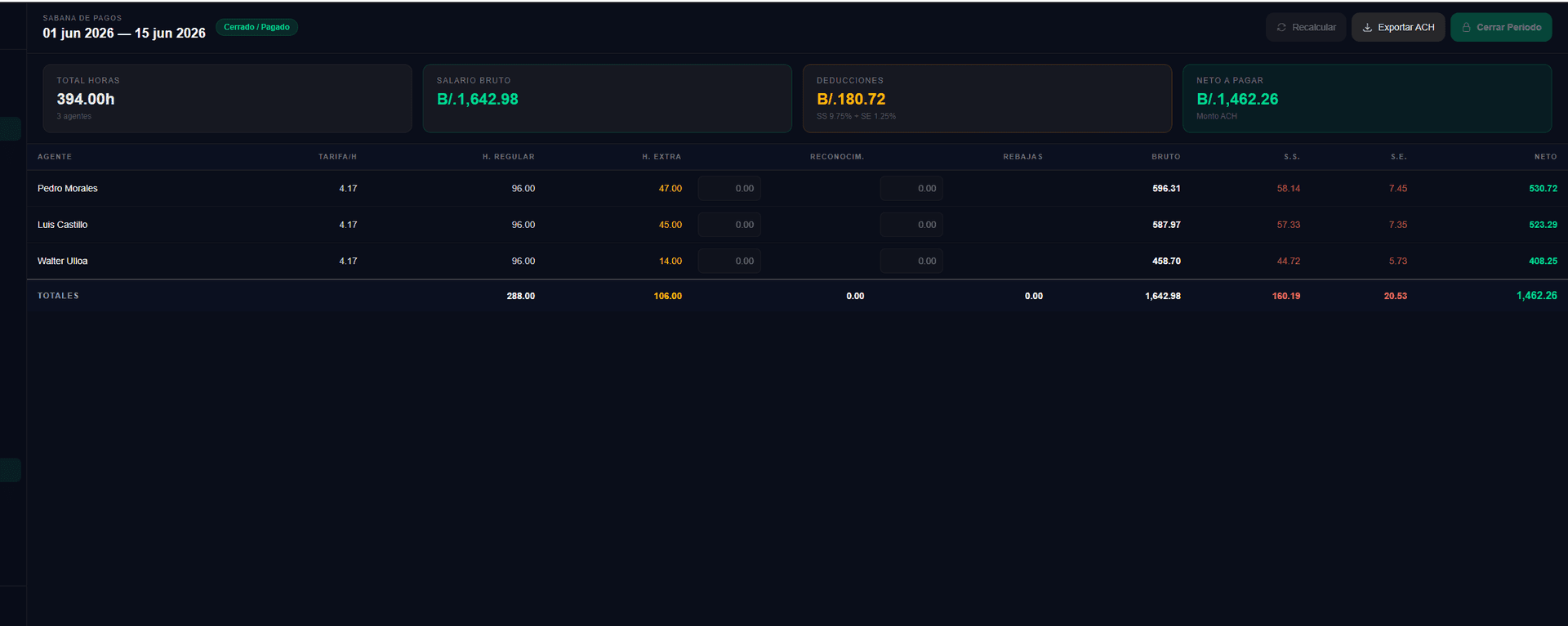
Task: Click the Deducciones summary card
Action: [x=987, y=98]
